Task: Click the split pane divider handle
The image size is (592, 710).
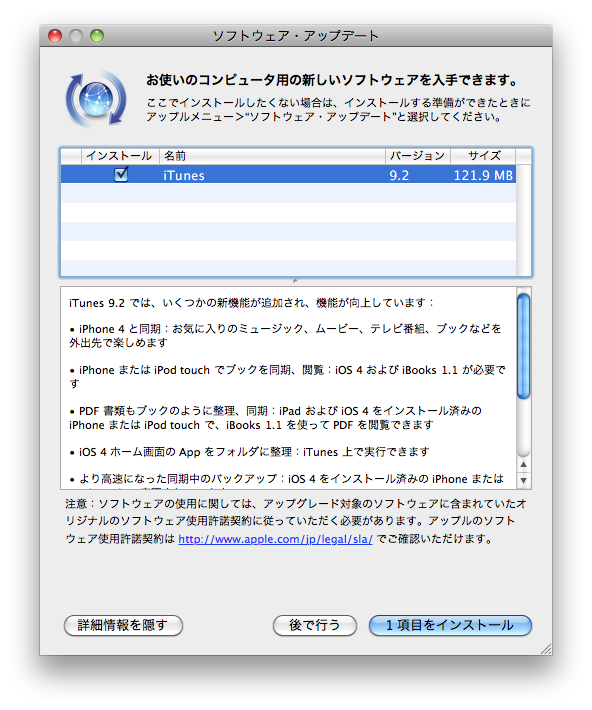Action: [295, 281]
